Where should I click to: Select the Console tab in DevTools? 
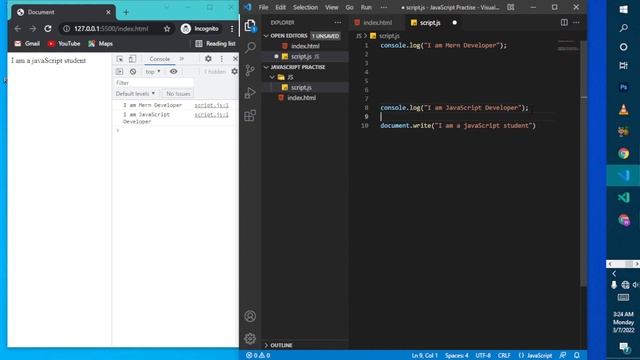coord(160,59)
